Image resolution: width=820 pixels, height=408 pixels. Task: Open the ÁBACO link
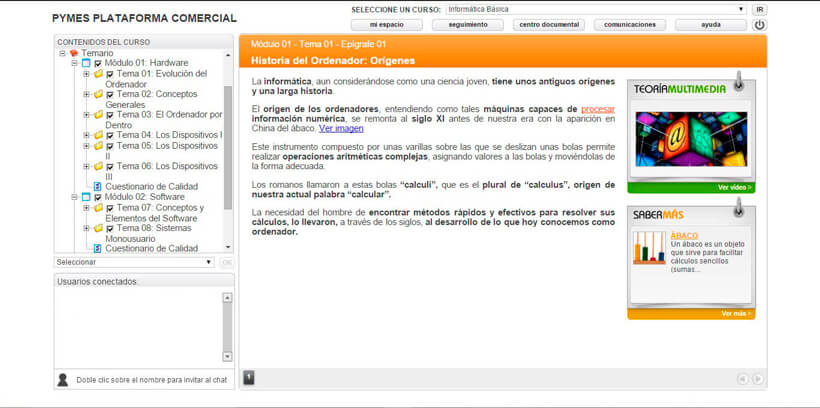[684, 236]
